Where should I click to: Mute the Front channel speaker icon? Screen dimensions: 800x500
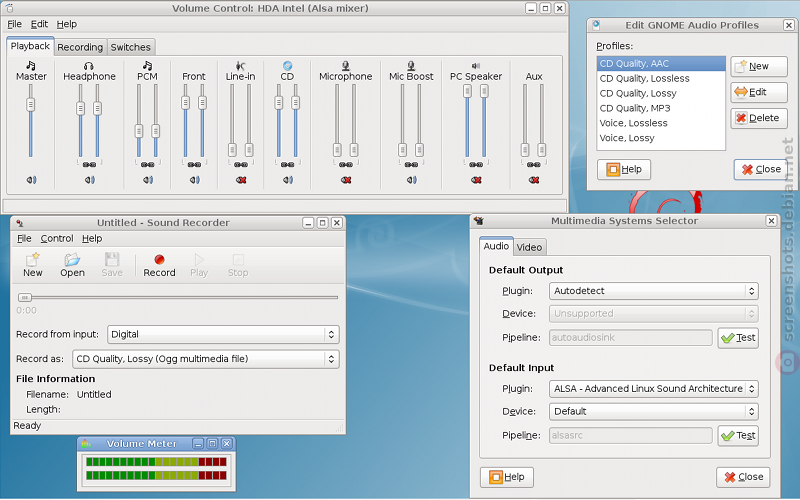pyautogui.click(x=194, y=180)
